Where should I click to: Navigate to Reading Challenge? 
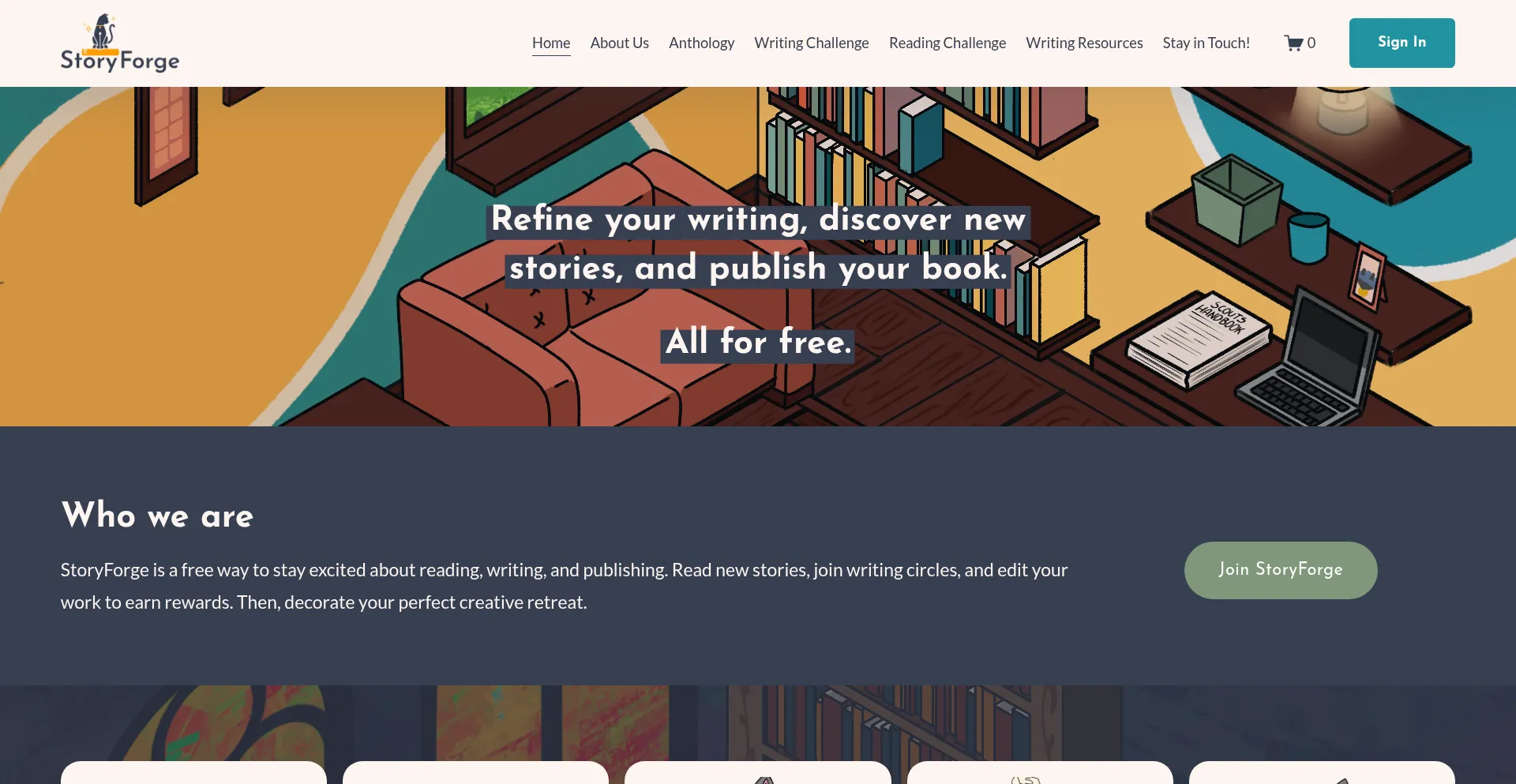pos(947,43)
